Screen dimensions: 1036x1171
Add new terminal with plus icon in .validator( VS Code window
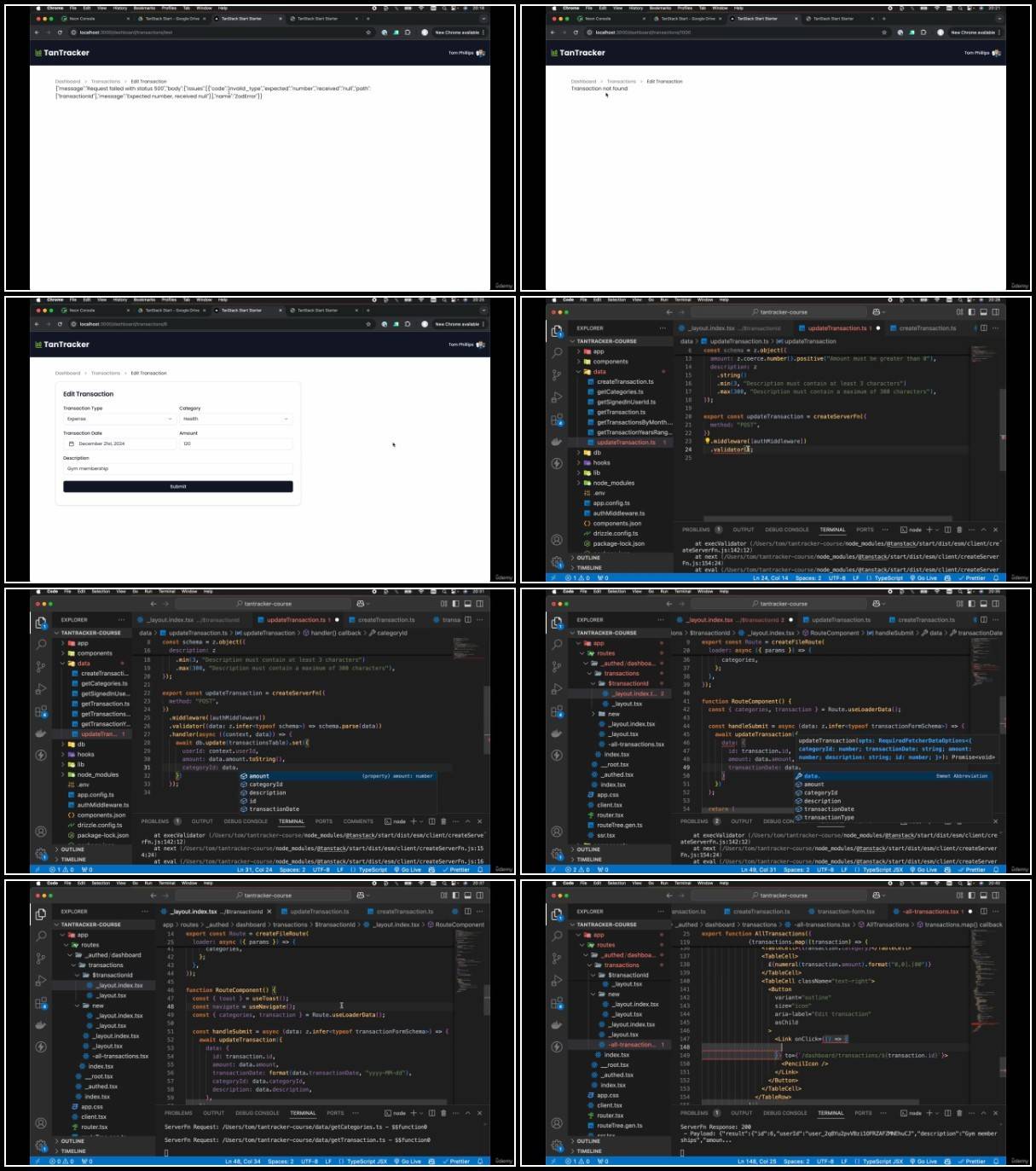tap(929, 530)
